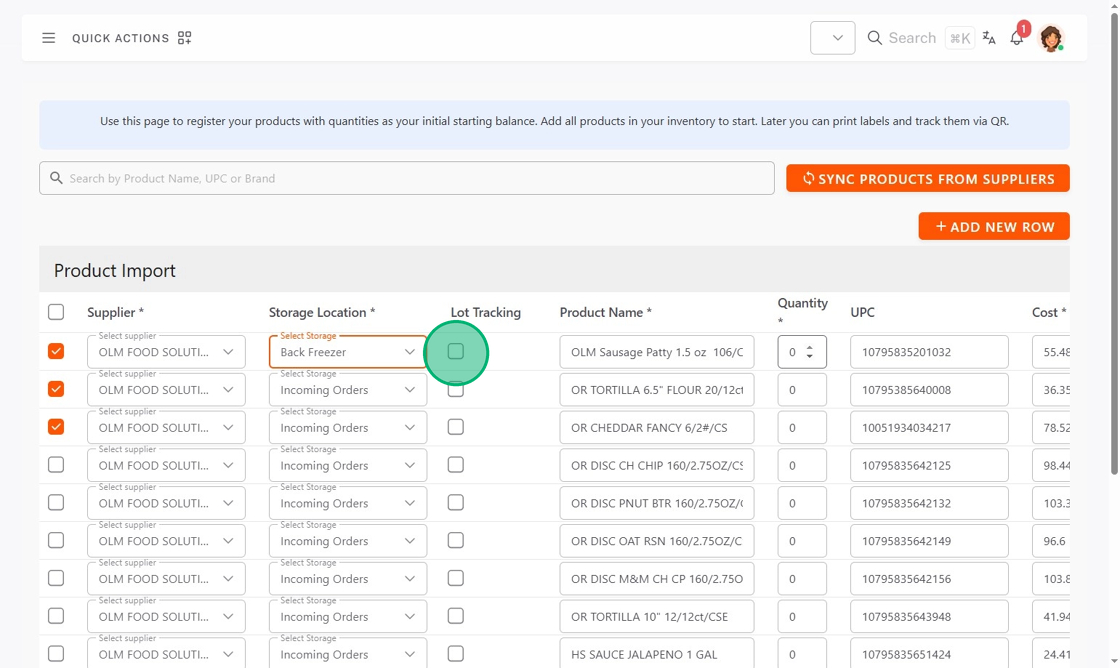The image size is (1120, 668).
Task: Open Back Freezer storage location dropdown
Action: [348, 352]
